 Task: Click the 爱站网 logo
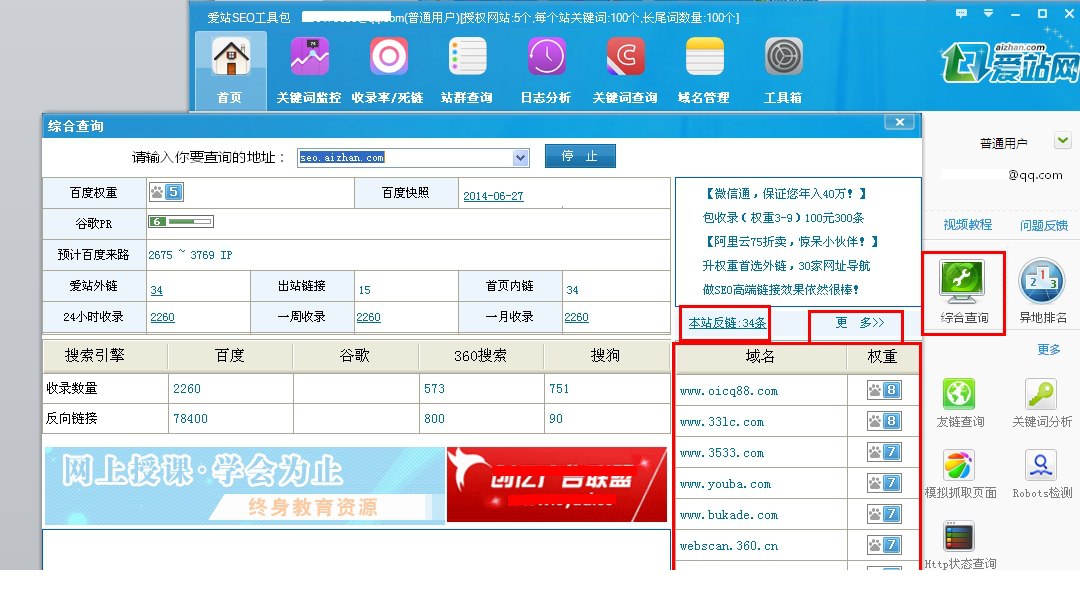click(x=1010, y=62)
